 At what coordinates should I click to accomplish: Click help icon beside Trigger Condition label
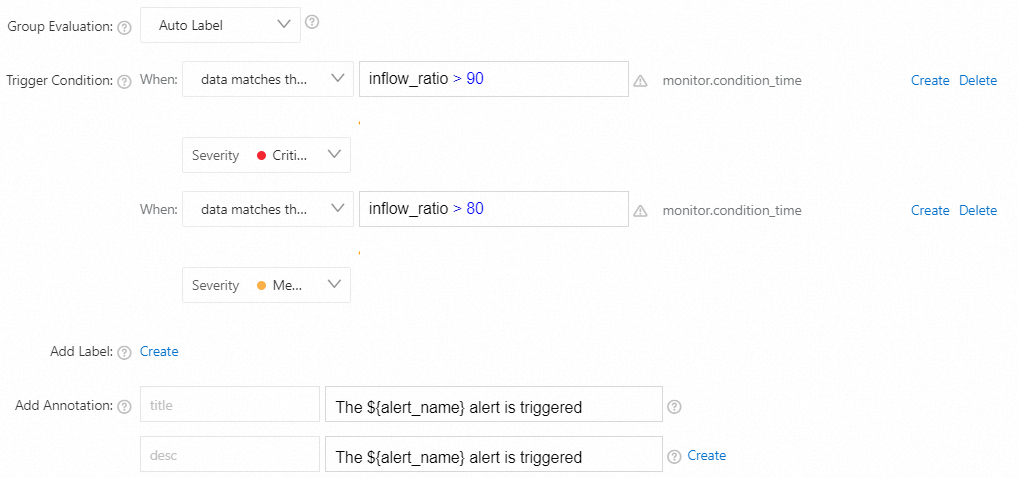pos(125,81)
